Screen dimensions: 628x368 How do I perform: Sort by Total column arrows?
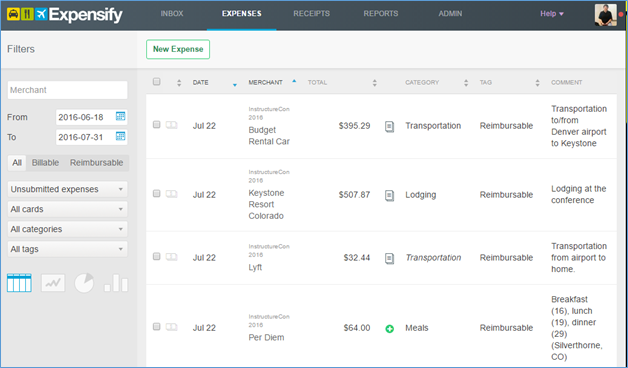click(374, 83)
